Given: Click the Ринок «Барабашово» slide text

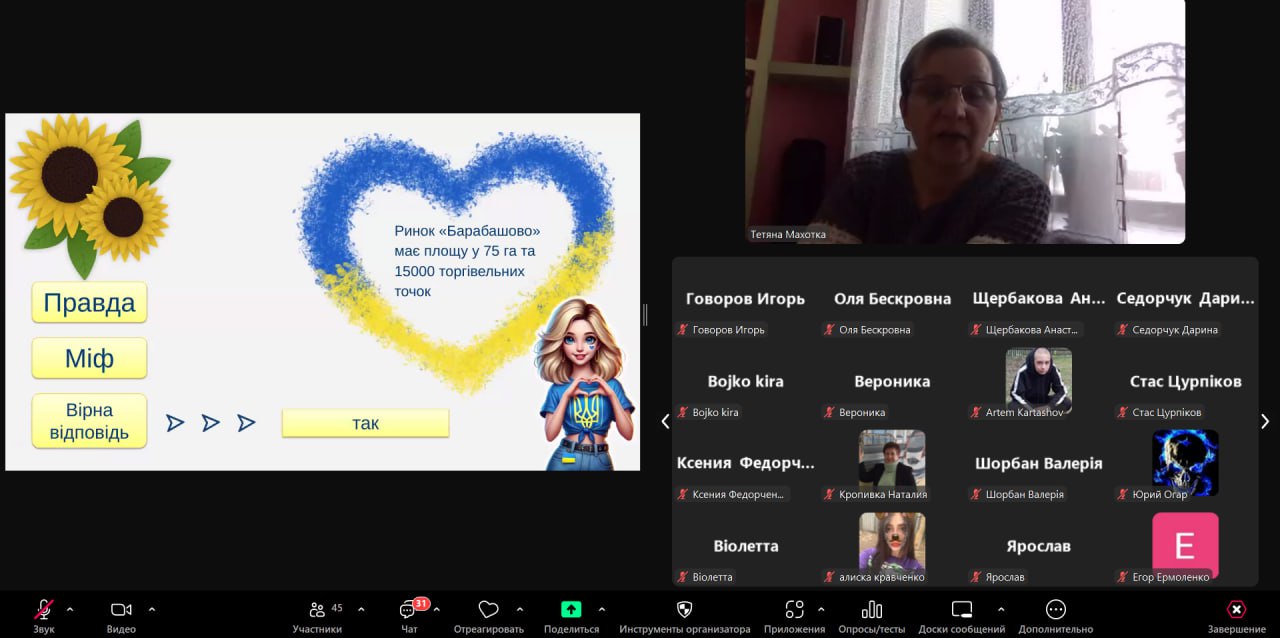Looking at the screenshot, I should pyautogui.click(x=467, y=261).
